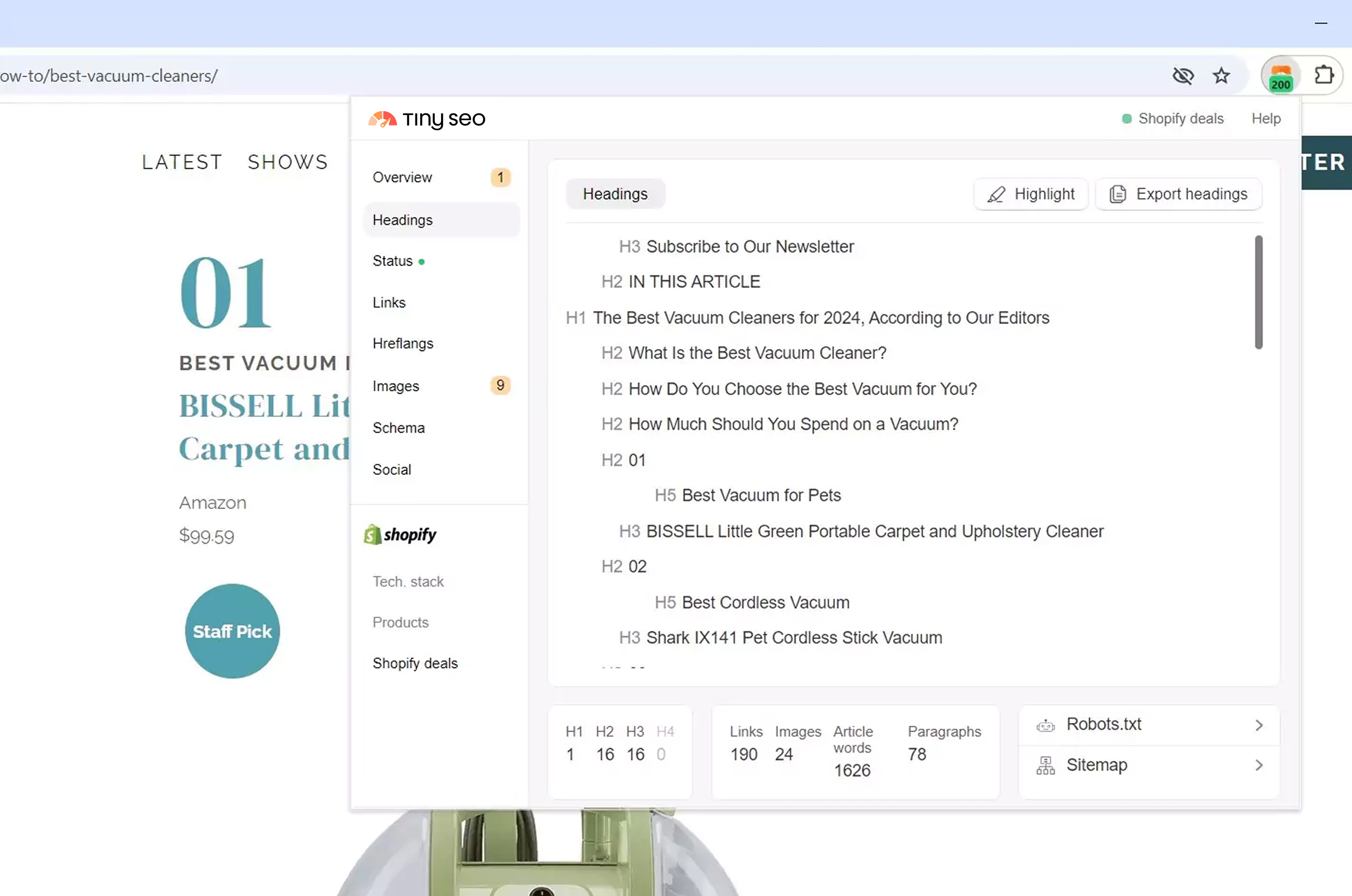
Task: Open the Images sidebar section
Action: tap(441, 386)
